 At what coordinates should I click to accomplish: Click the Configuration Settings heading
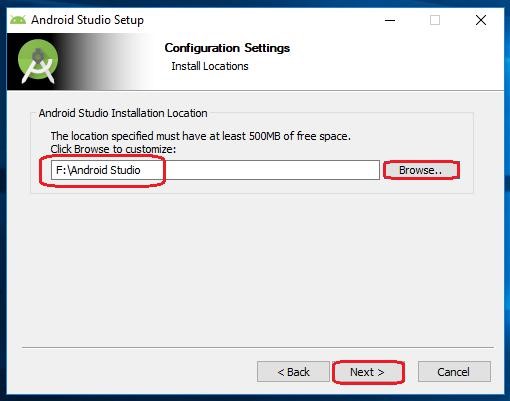[227, 48]
